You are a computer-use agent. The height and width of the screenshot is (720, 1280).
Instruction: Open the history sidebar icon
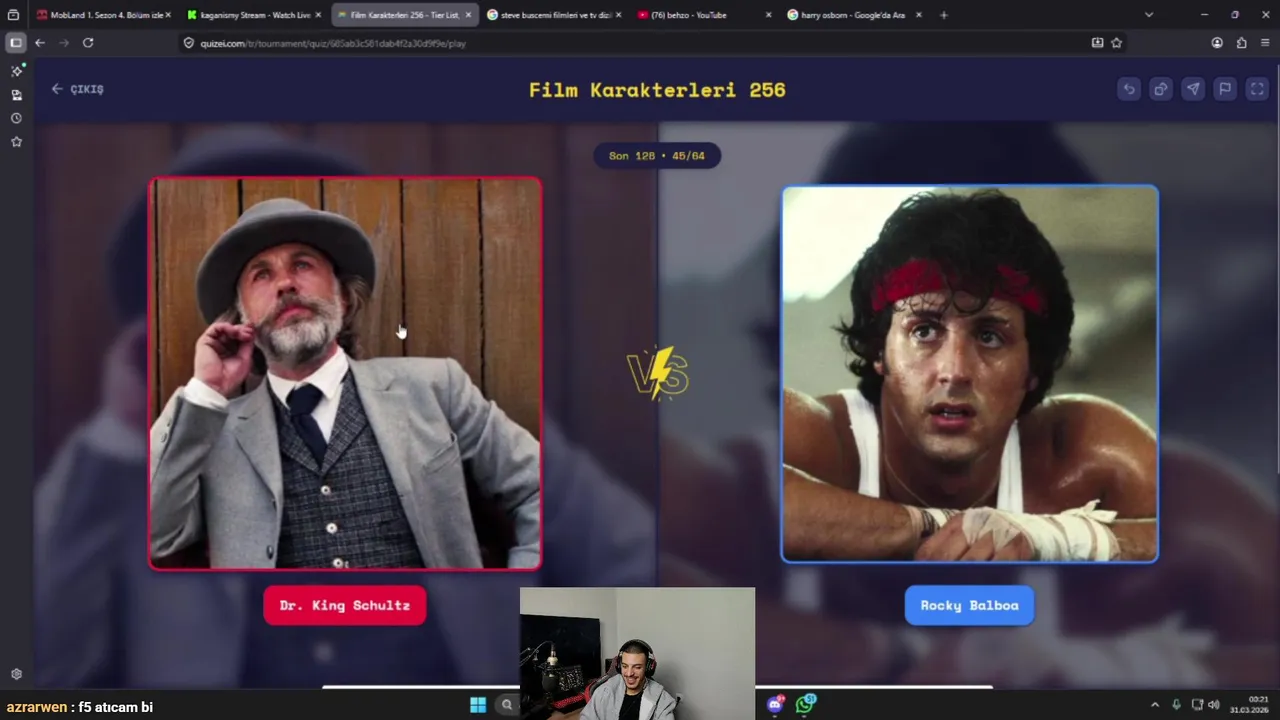(16, 118)
